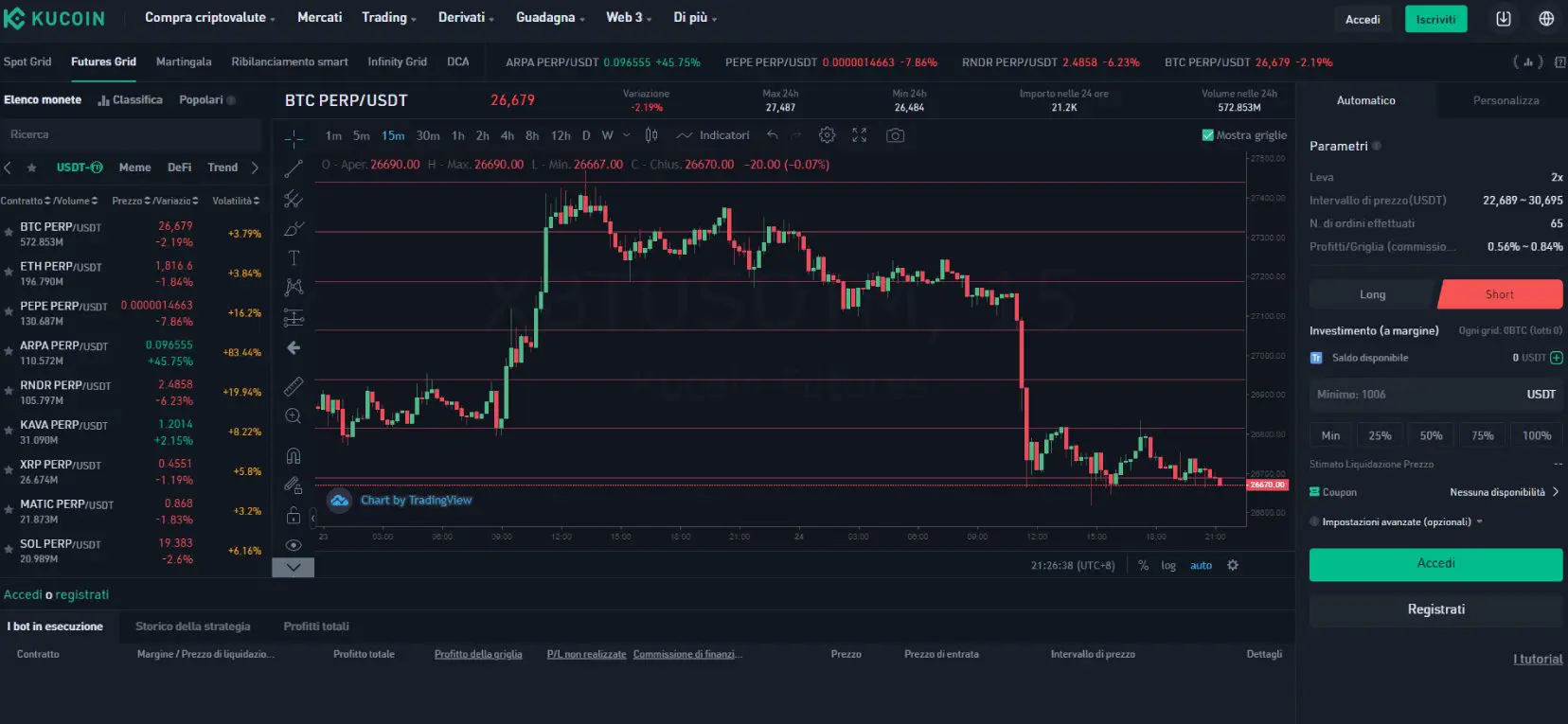Click the Minimo: 1006 investment field
Screen dimensions: 1568x724
click(1435, 395)
